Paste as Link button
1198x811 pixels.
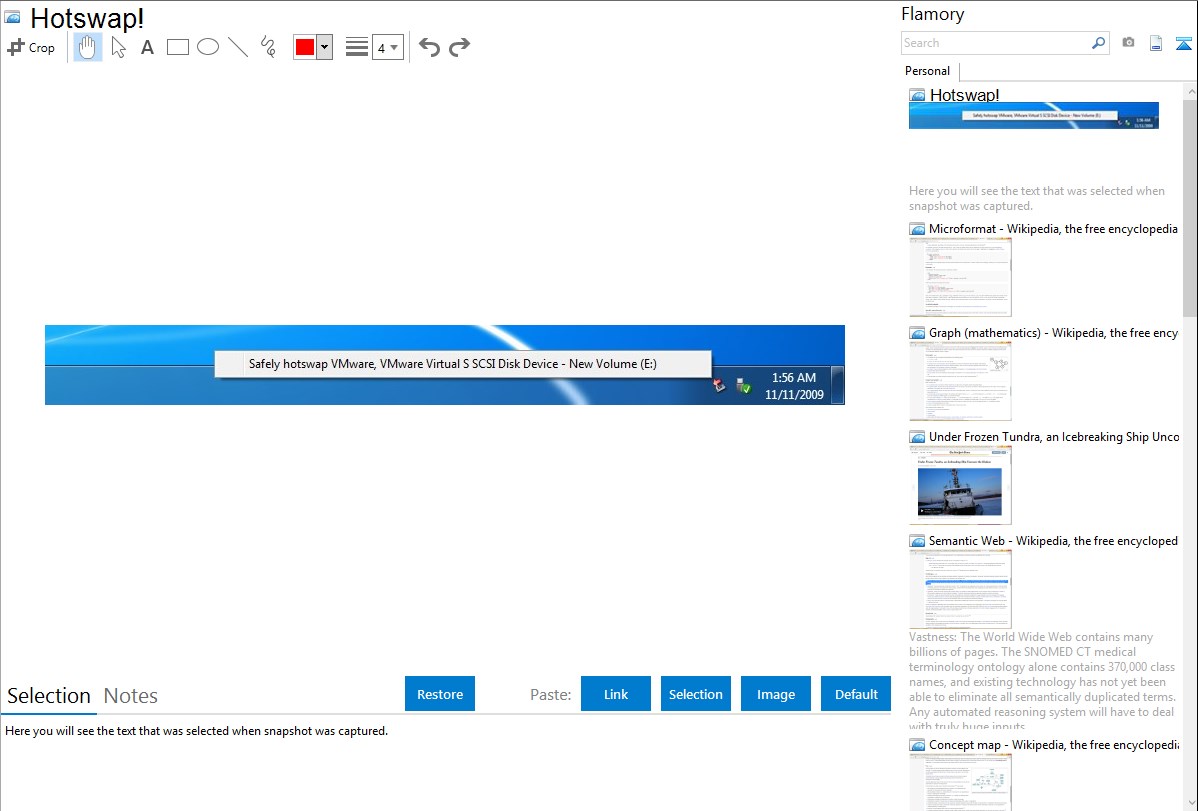click(616, 694)
